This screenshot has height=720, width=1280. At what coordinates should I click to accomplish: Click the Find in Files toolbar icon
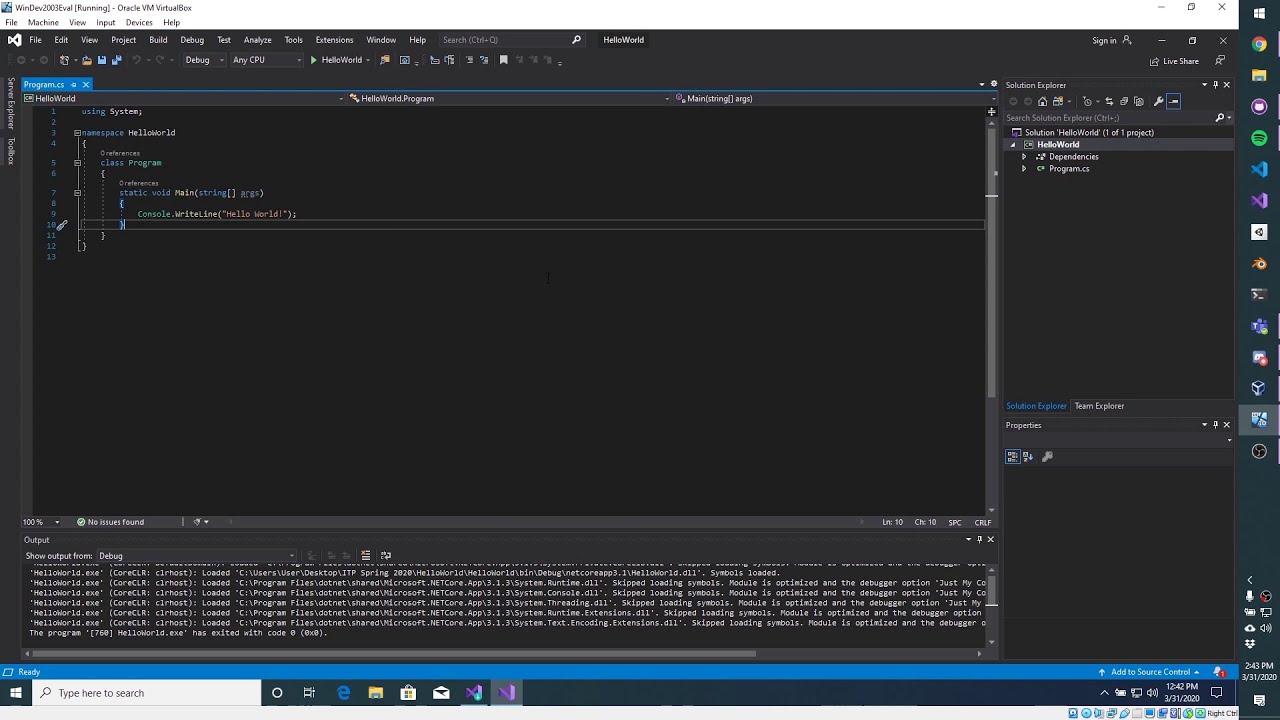tap(385, 60)
